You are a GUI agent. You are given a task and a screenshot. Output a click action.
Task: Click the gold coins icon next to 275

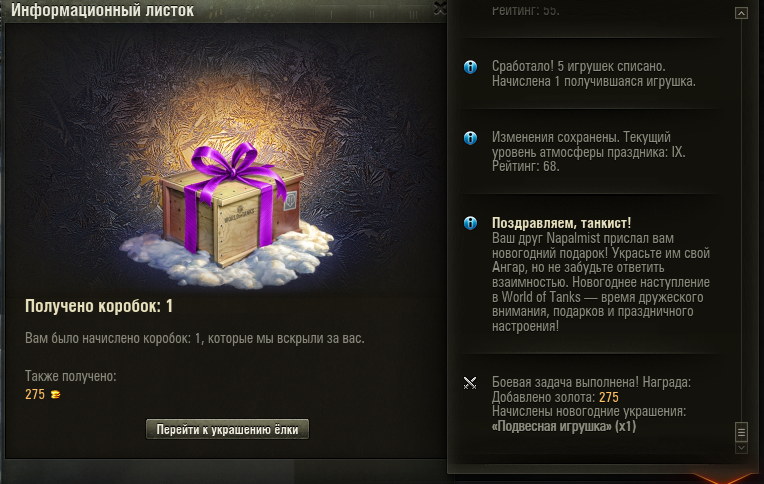(56, 394)
